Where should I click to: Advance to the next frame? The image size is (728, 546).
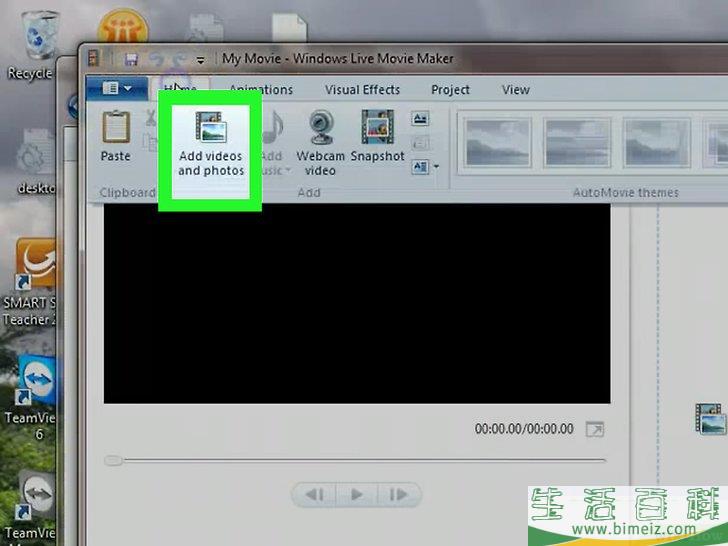pos(398,494)
